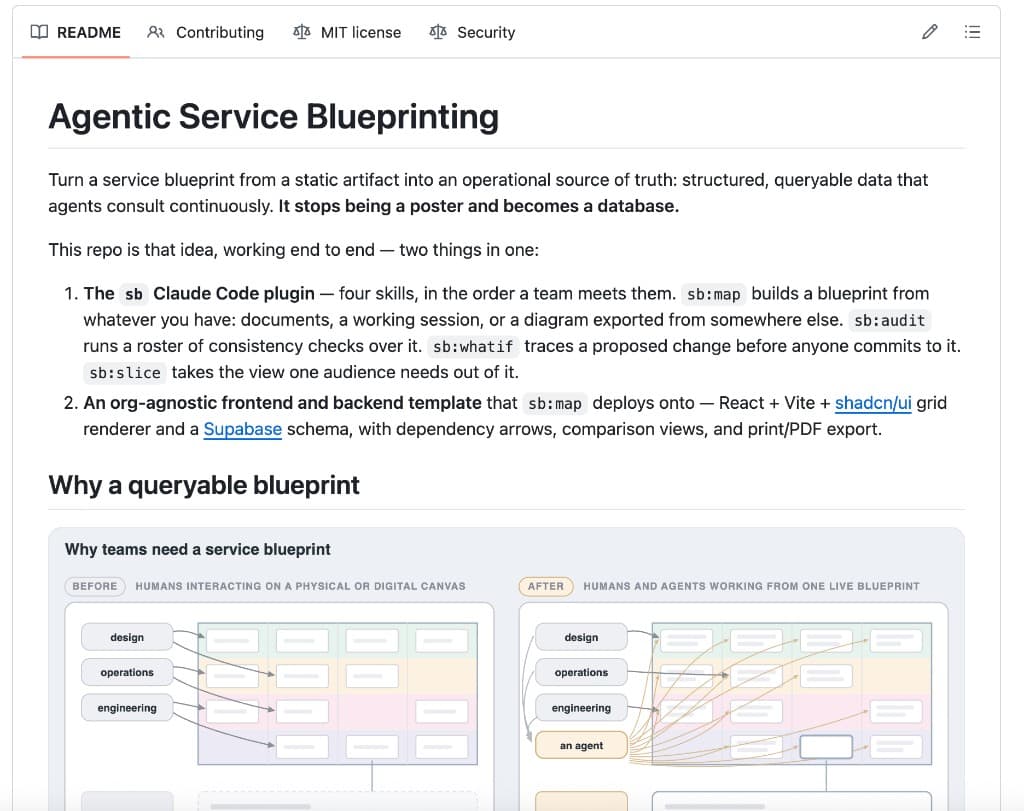Image resolution: width=1024 pixels, height=811 pixels.
Task: Follow the shadcn/ui link
Action: click(873, 403)
